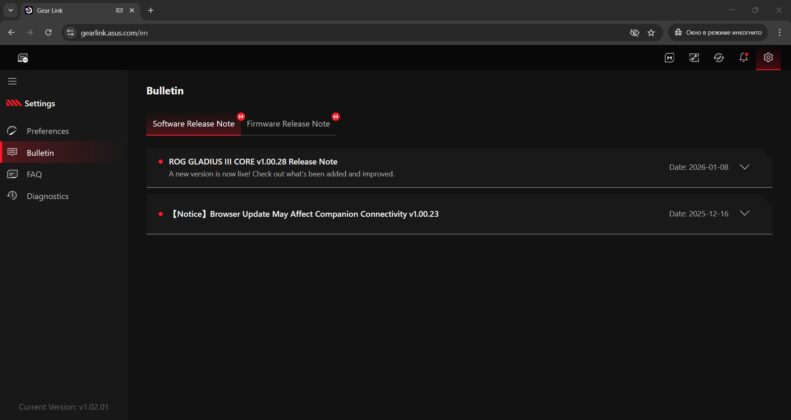Toggle the hamburger sidebar menu
Screen dimensions: 791x420
12,81
